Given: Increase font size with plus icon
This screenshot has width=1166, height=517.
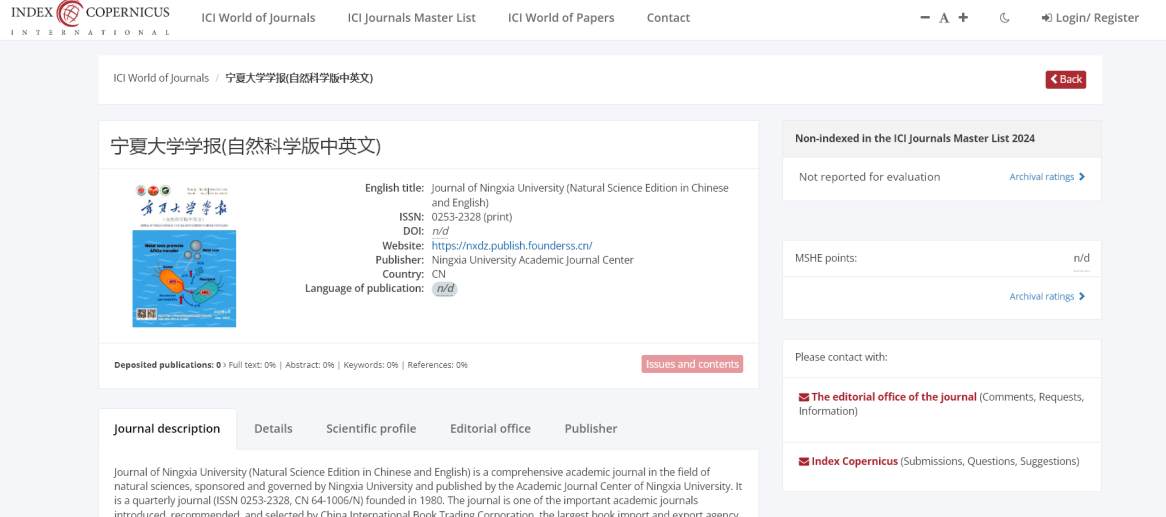Looking at the screenshot, I should tap(963, 18).
